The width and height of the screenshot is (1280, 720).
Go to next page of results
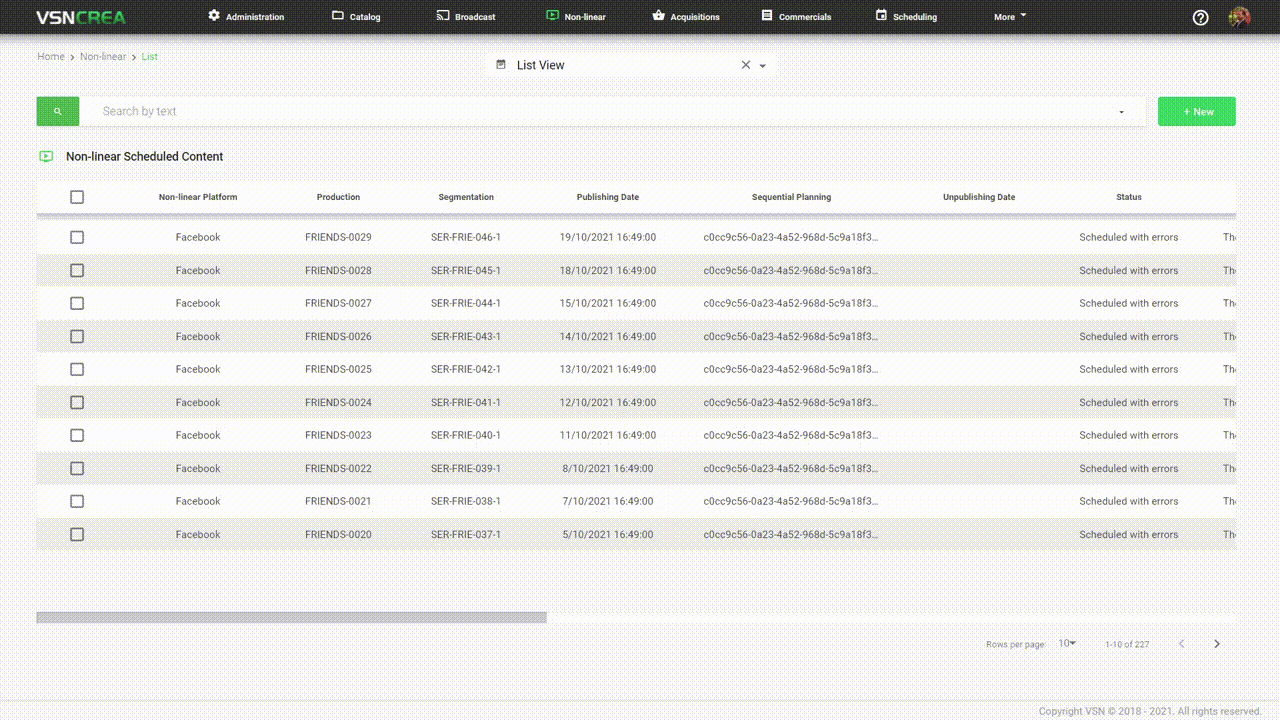1217,644
